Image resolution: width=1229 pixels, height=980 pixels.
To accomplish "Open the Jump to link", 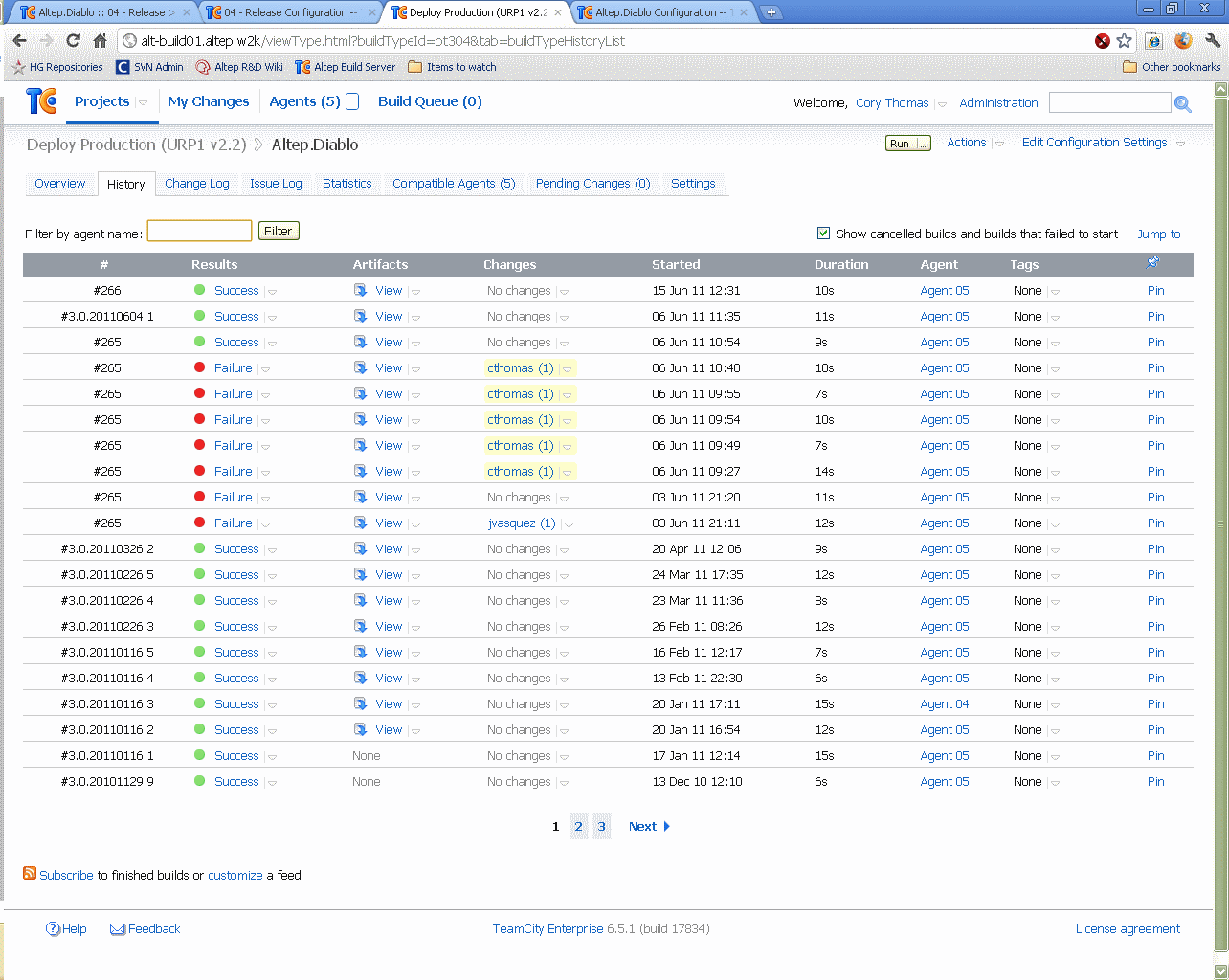I will tap(1158, 234).
